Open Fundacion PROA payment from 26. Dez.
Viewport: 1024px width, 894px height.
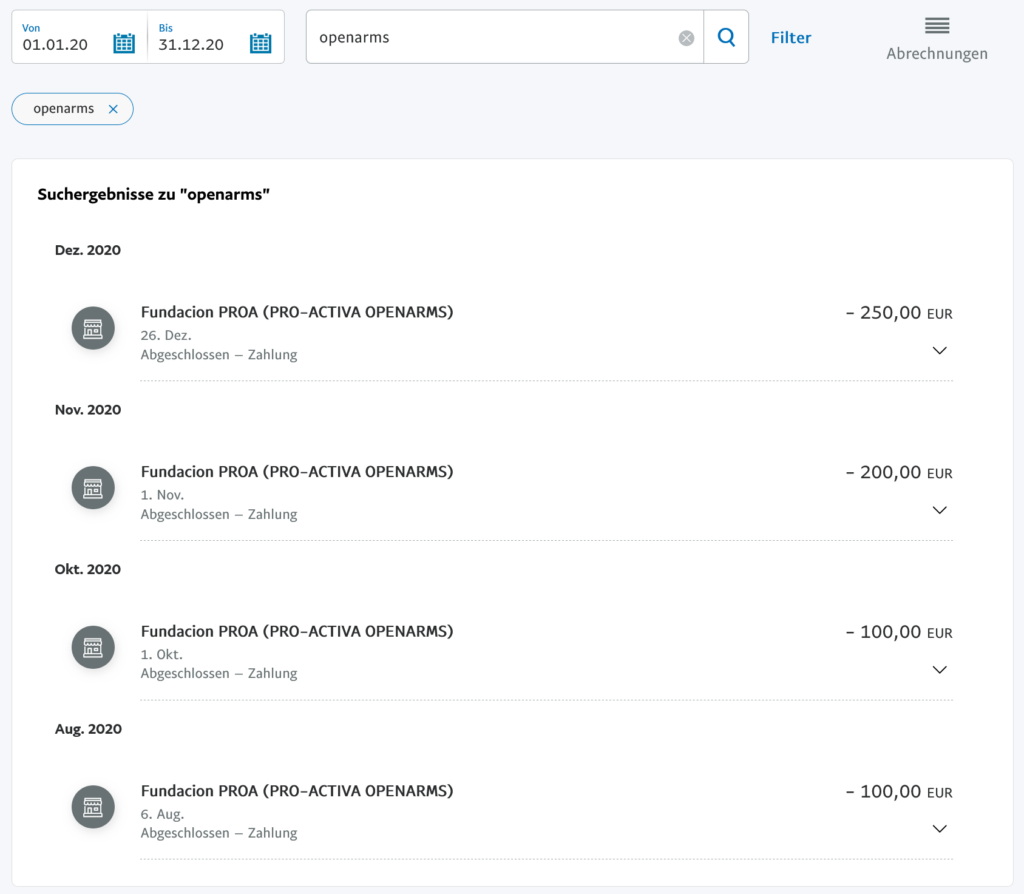(x=297, y=312)
